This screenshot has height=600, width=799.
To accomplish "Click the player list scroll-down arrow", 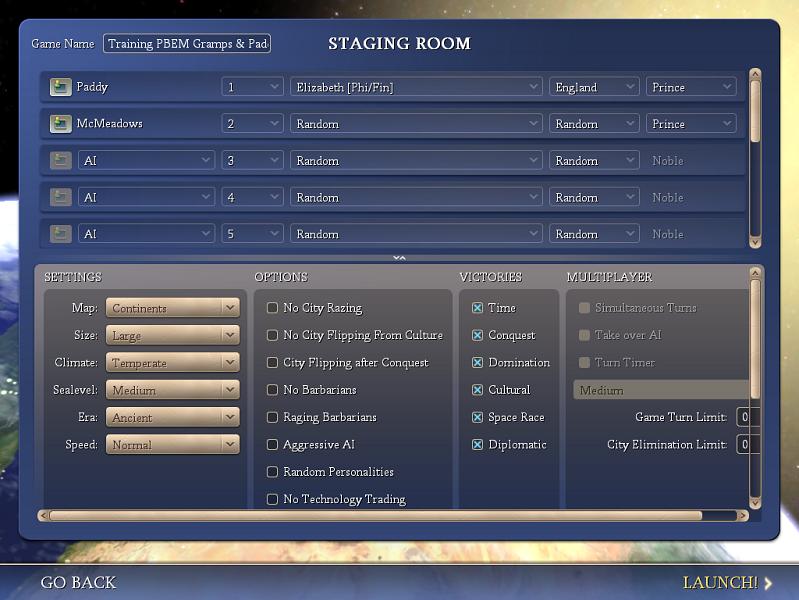I will [x=755, y=241].
